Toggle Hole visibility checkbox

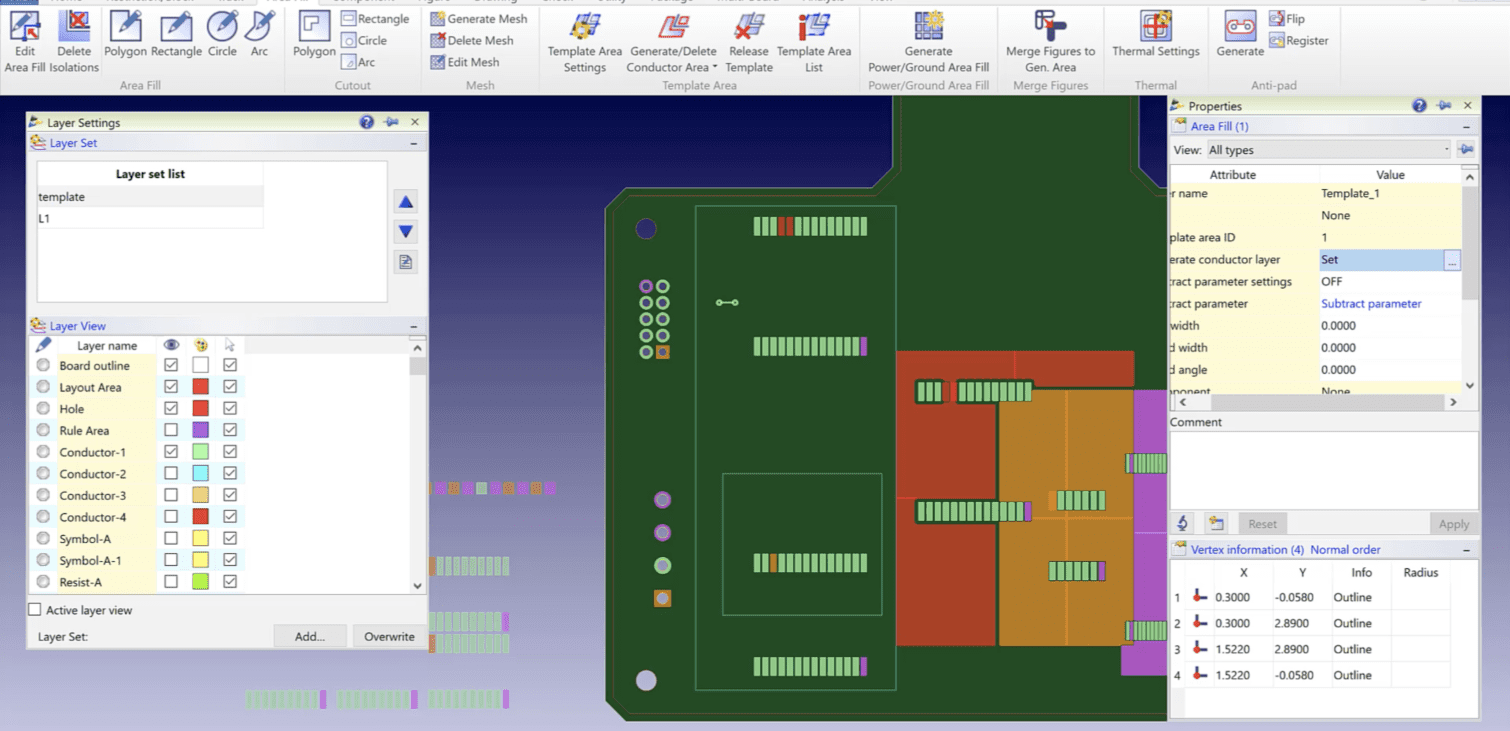171,409
